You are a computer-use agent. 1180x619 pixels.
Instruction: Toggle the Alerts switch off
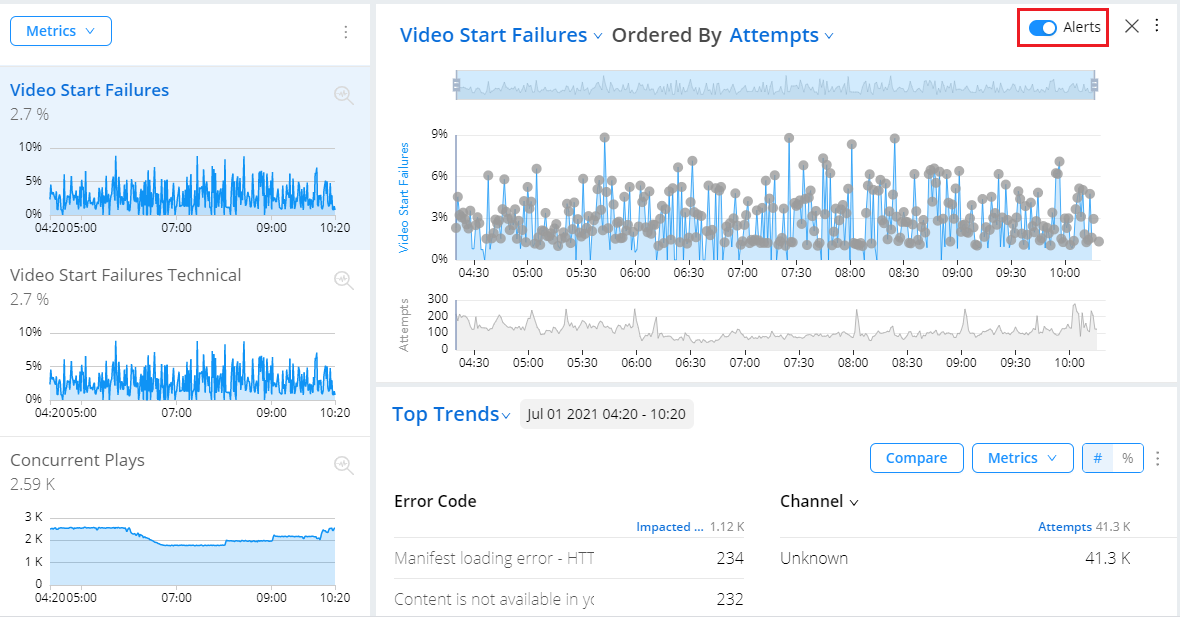pos(1043,27)
